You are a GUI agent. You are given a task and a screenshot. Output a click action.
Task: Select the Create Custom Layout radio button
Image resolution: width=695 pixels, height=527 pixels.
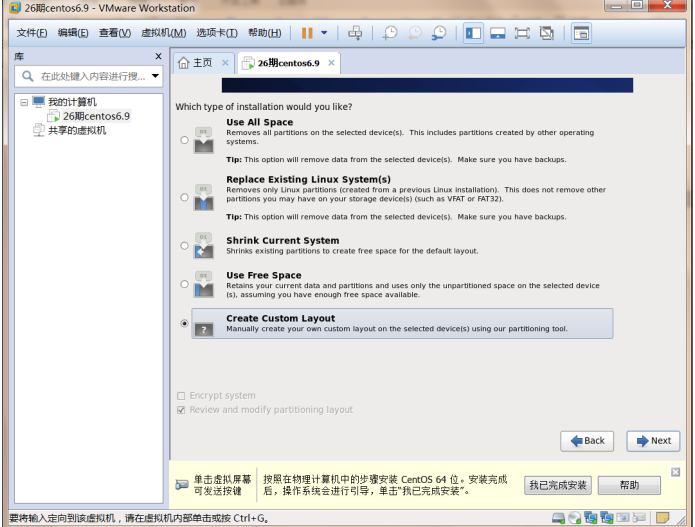coord(184,324)
